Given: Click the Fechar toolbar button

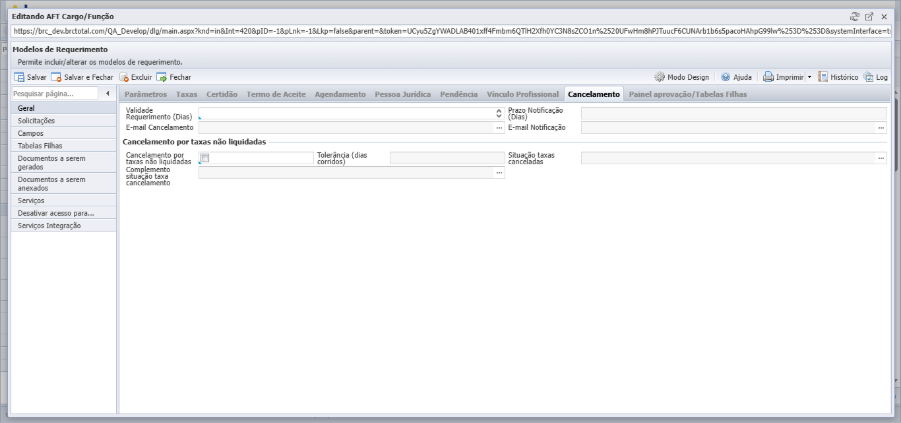Looking at the screenshot, I should pyautogui.click(x=174, y=77).
